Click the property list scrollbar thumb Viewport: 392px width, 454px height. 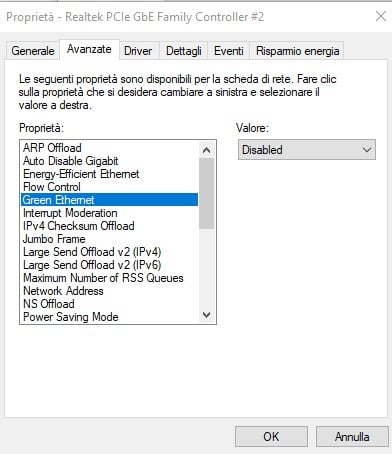207,193
